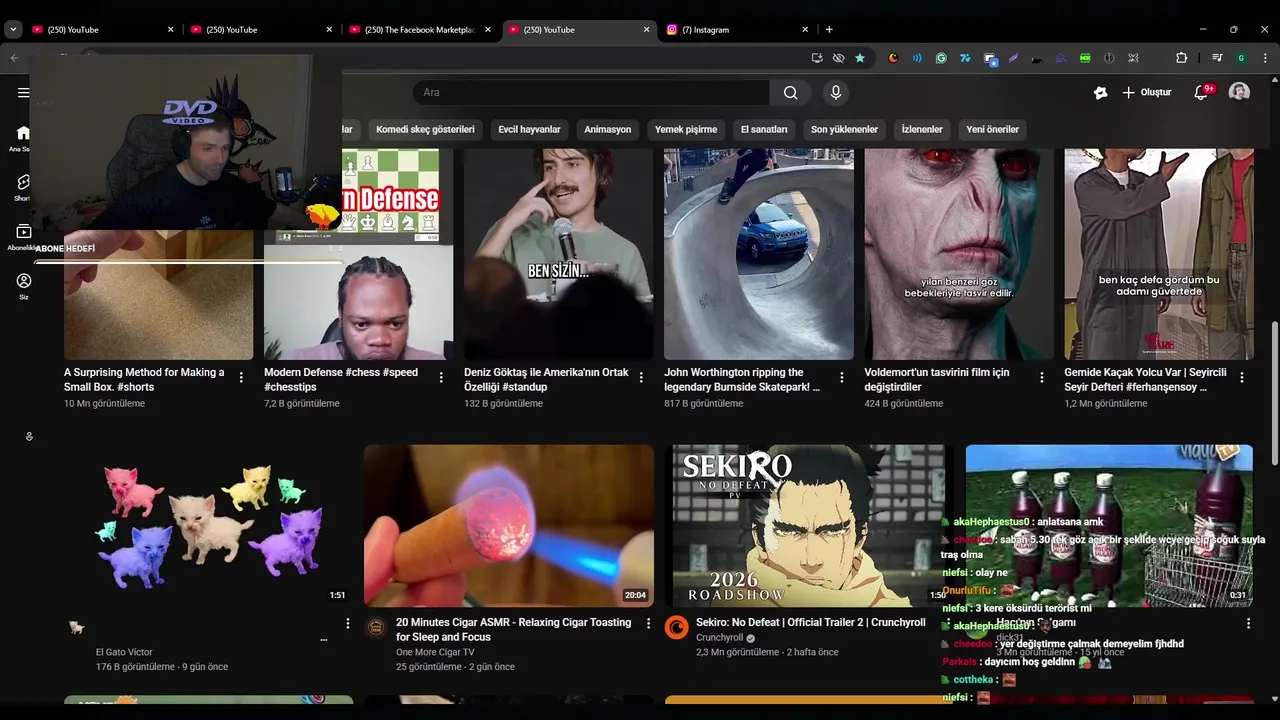Screen dimensions: 1280x720
Task: Open options for Modern Defense chess short
Action: tap(441, 378)
